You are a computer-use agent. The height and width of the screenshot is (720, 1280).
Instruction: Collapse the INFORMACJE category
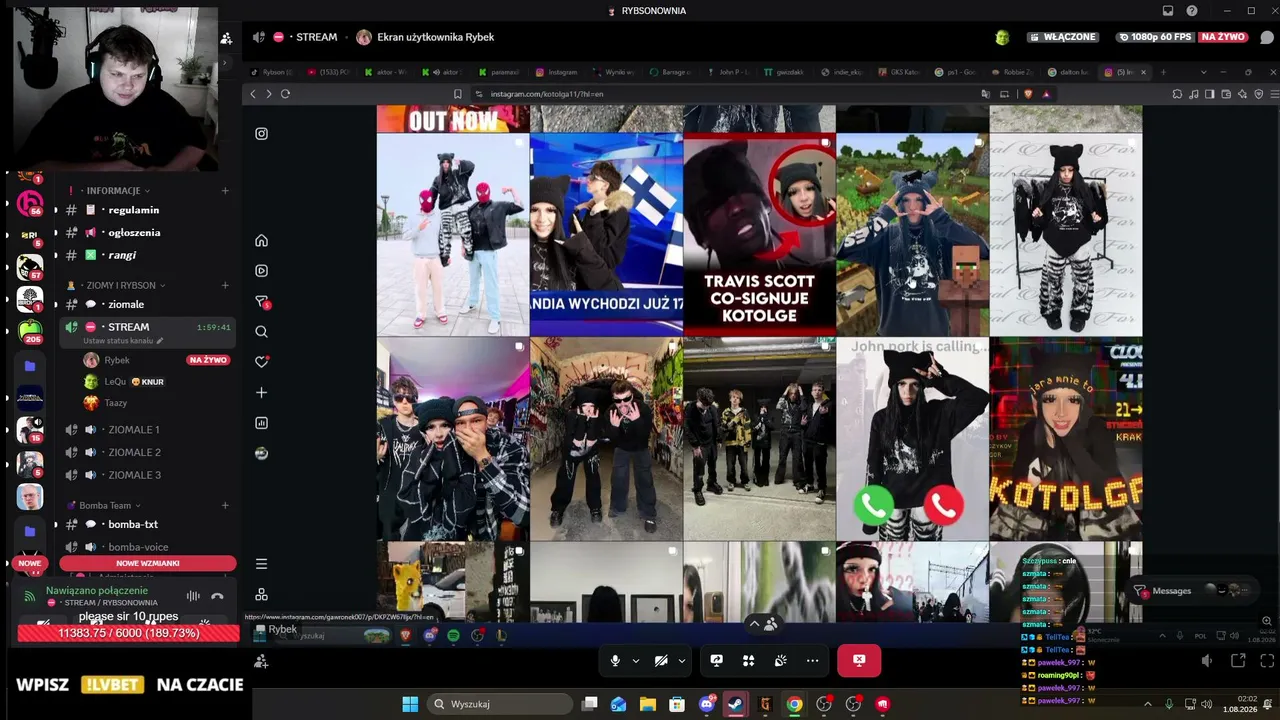tap(118, 190)
